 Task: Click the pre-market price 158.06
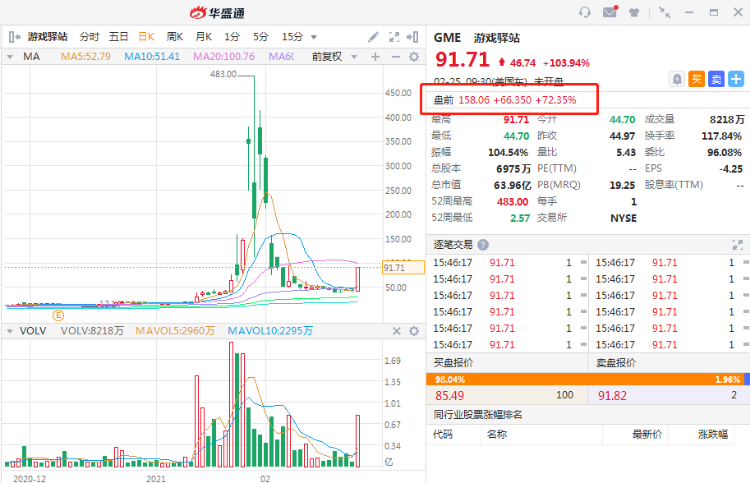474,100
